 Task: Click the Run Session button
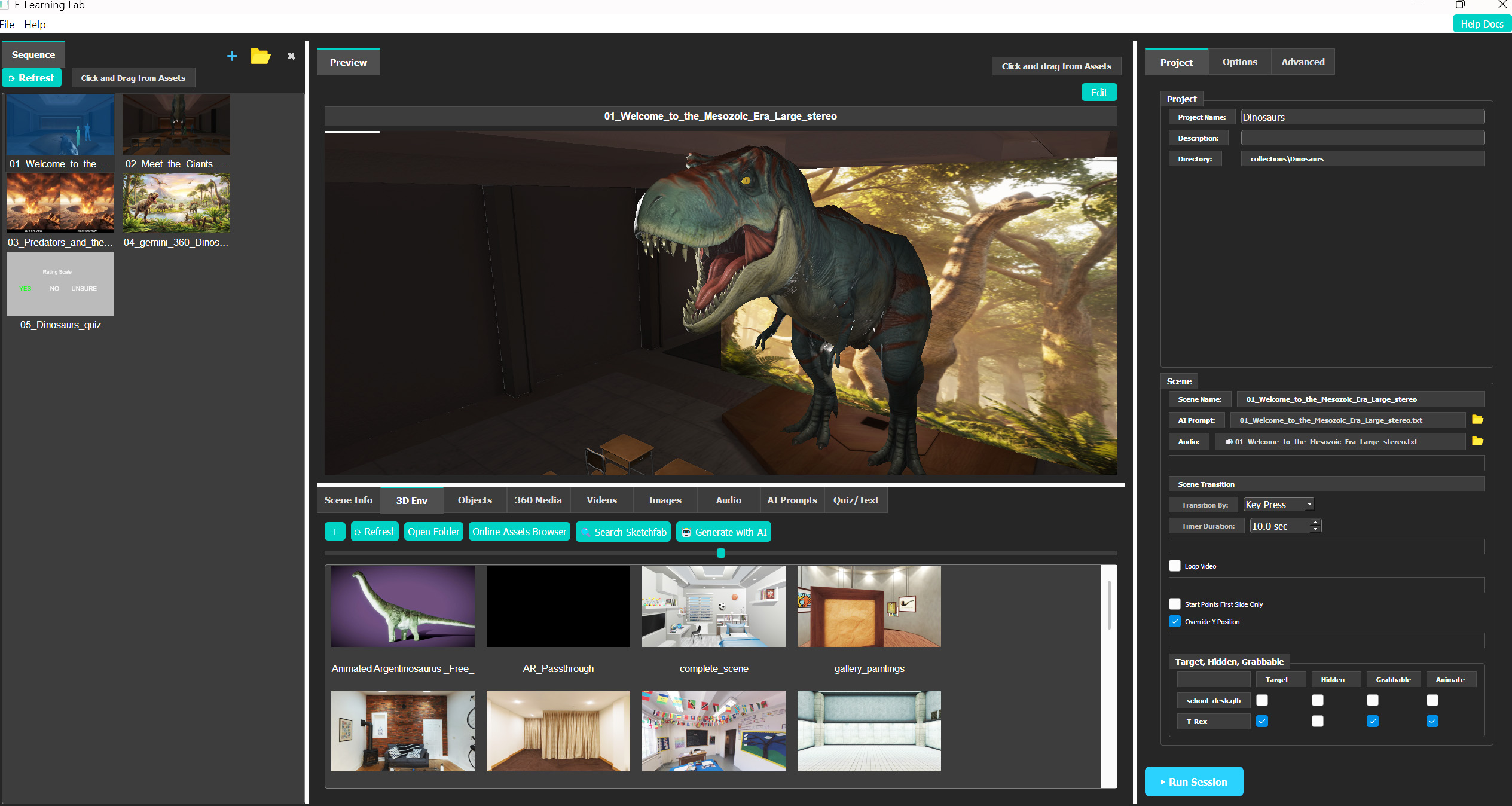point(1193,781)
